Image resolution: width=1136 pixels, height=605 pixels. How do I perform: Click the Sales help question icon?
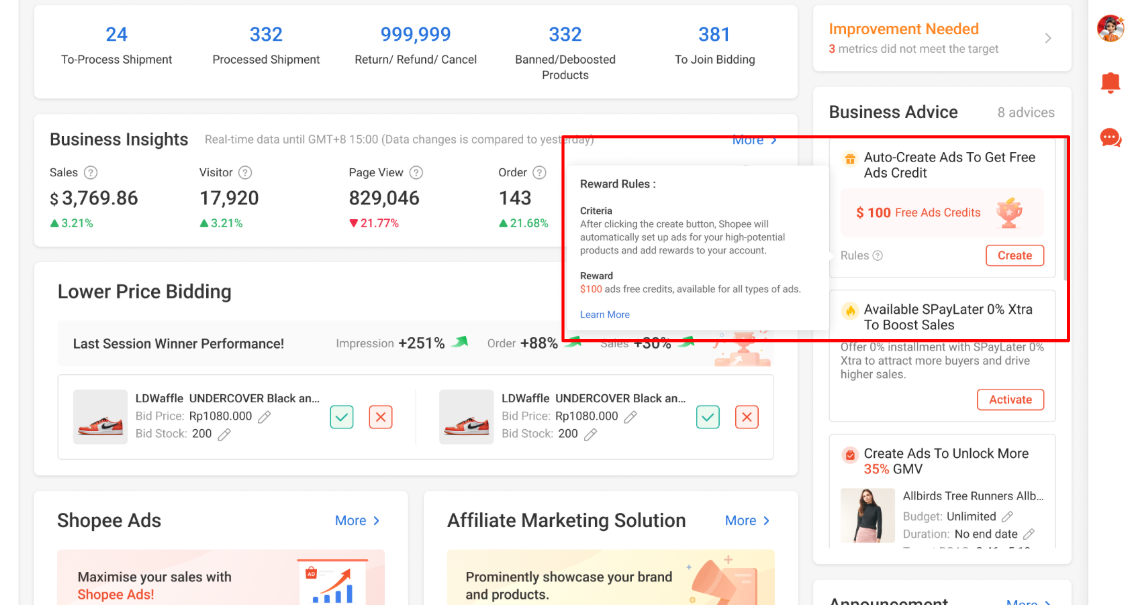pos(91,172)
